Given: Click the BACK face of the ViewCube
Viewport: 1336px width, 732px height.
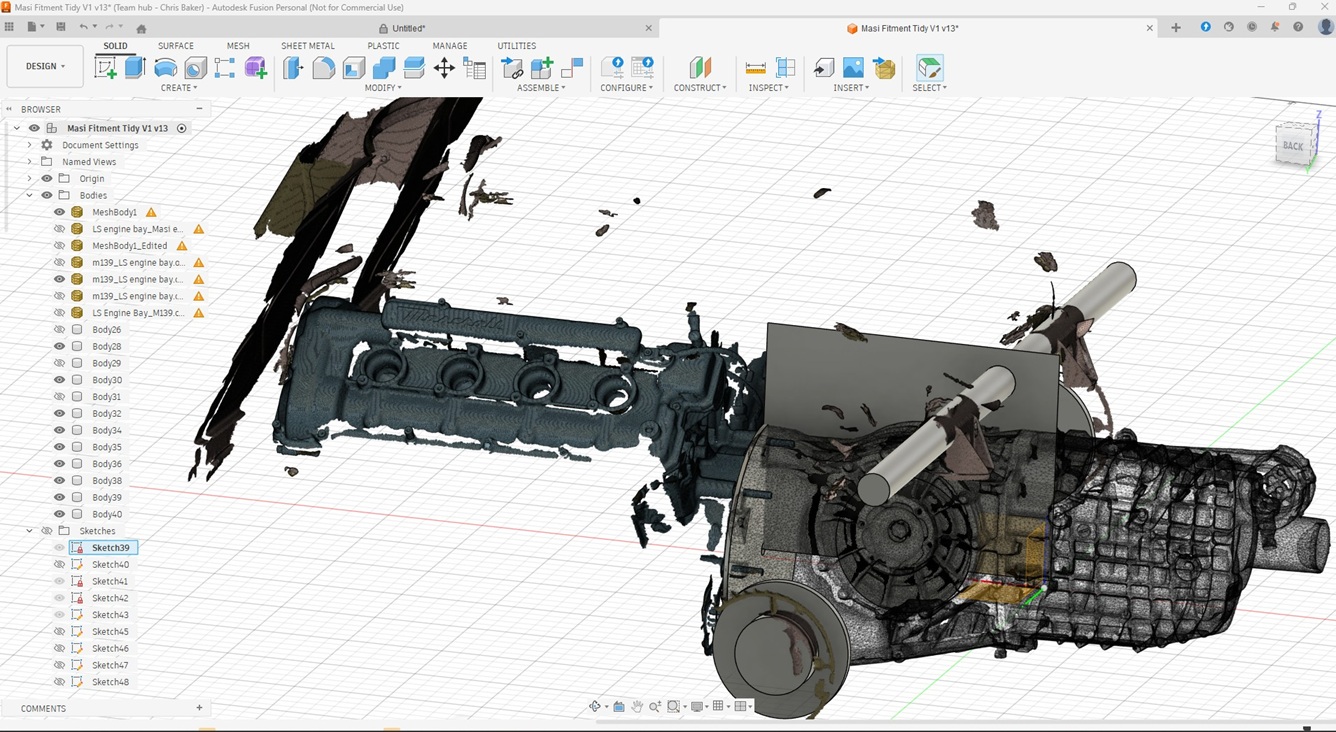Looking at the screenshot, I should click(x=1293, y=146).
